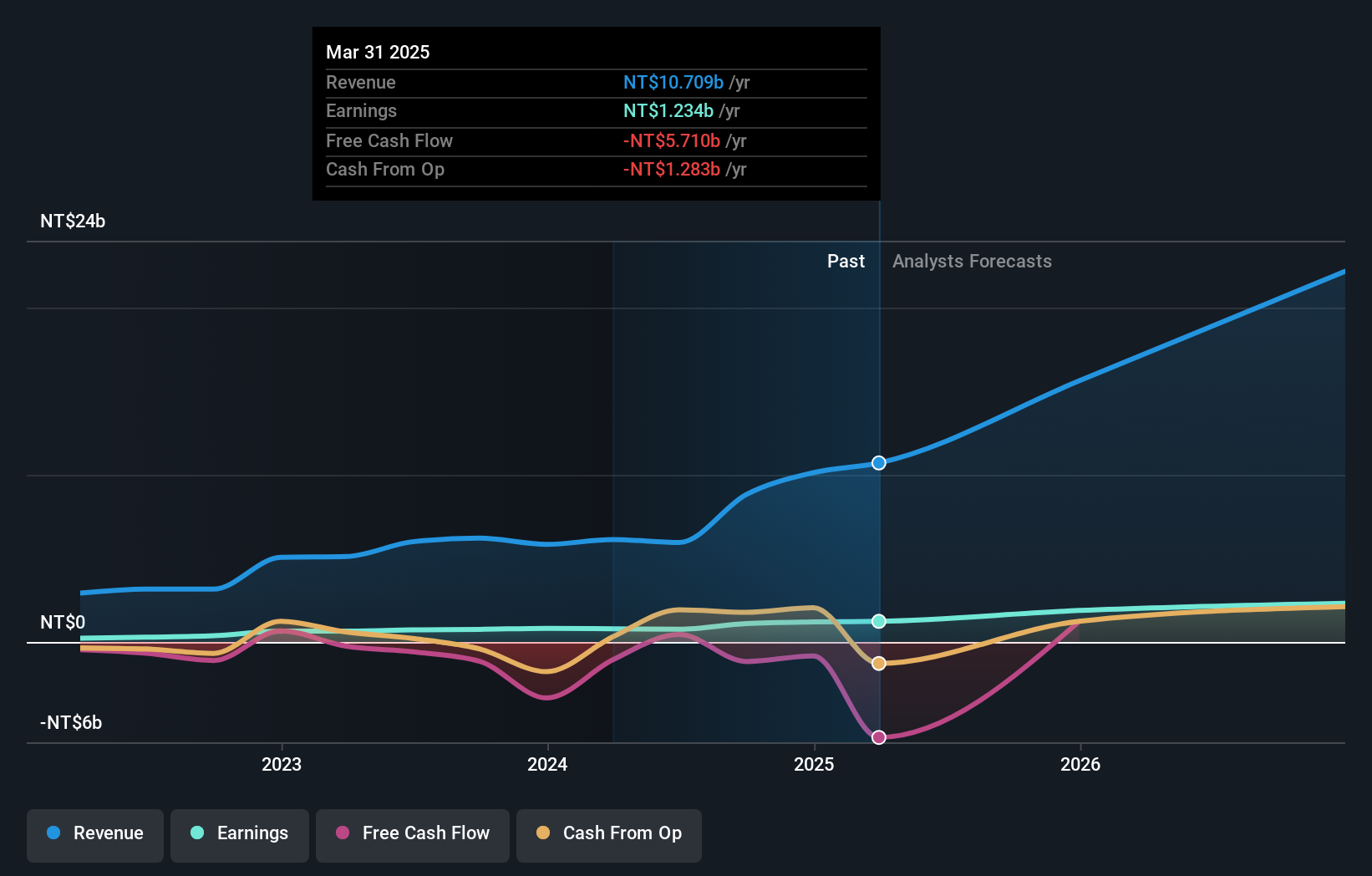The image size is (1372, 876).
Task: Click the NT$0 y-axis label
Action: coord(63,623)
